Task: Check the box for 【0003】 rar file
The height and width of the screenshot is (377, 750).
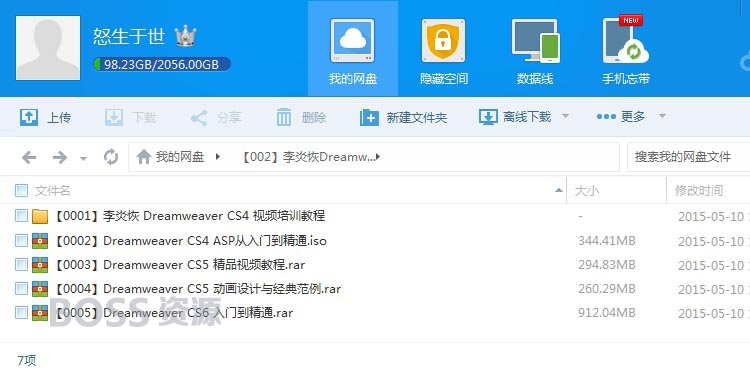Action: click(x=21, y=264)
